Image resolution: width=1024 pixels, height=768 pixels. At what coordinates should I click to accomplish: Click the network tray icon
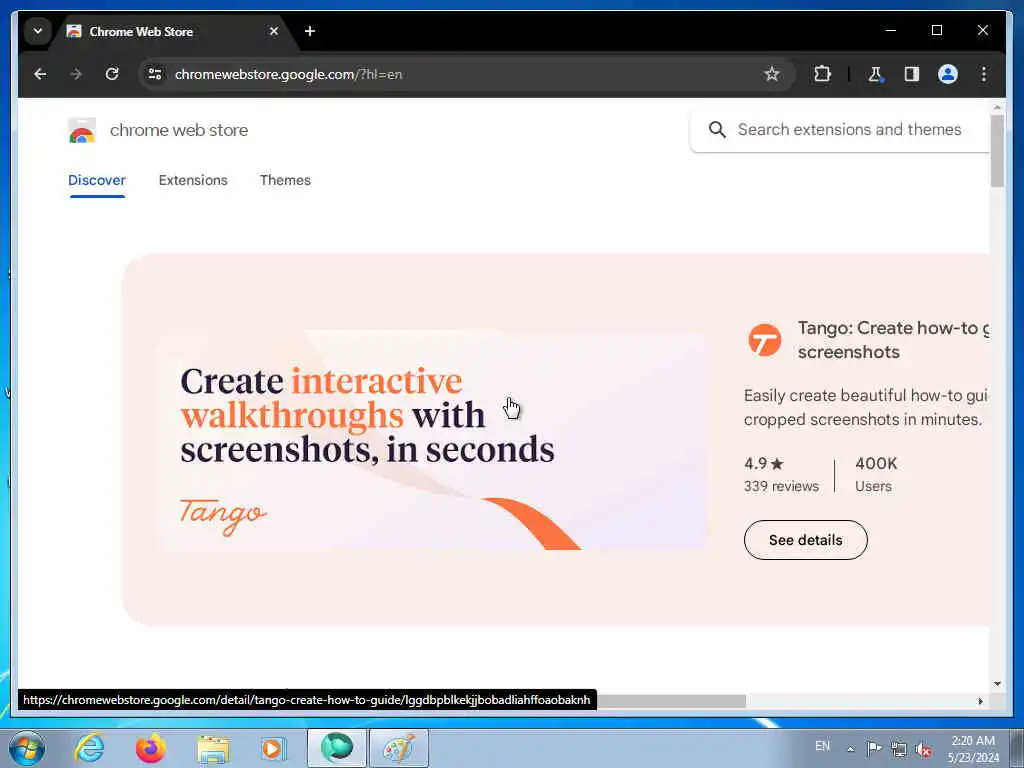coord(899,749)
